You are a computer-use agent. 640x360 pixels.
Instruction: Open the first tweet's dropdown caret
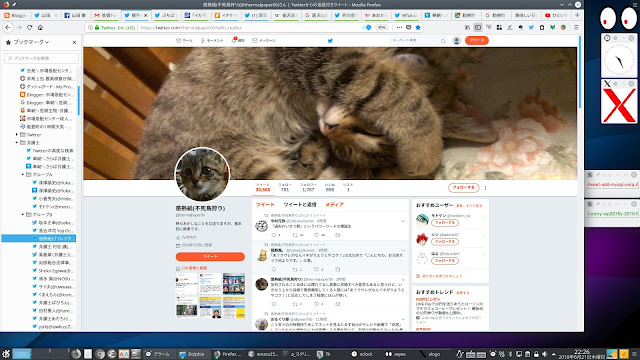(x=403, y=221)
